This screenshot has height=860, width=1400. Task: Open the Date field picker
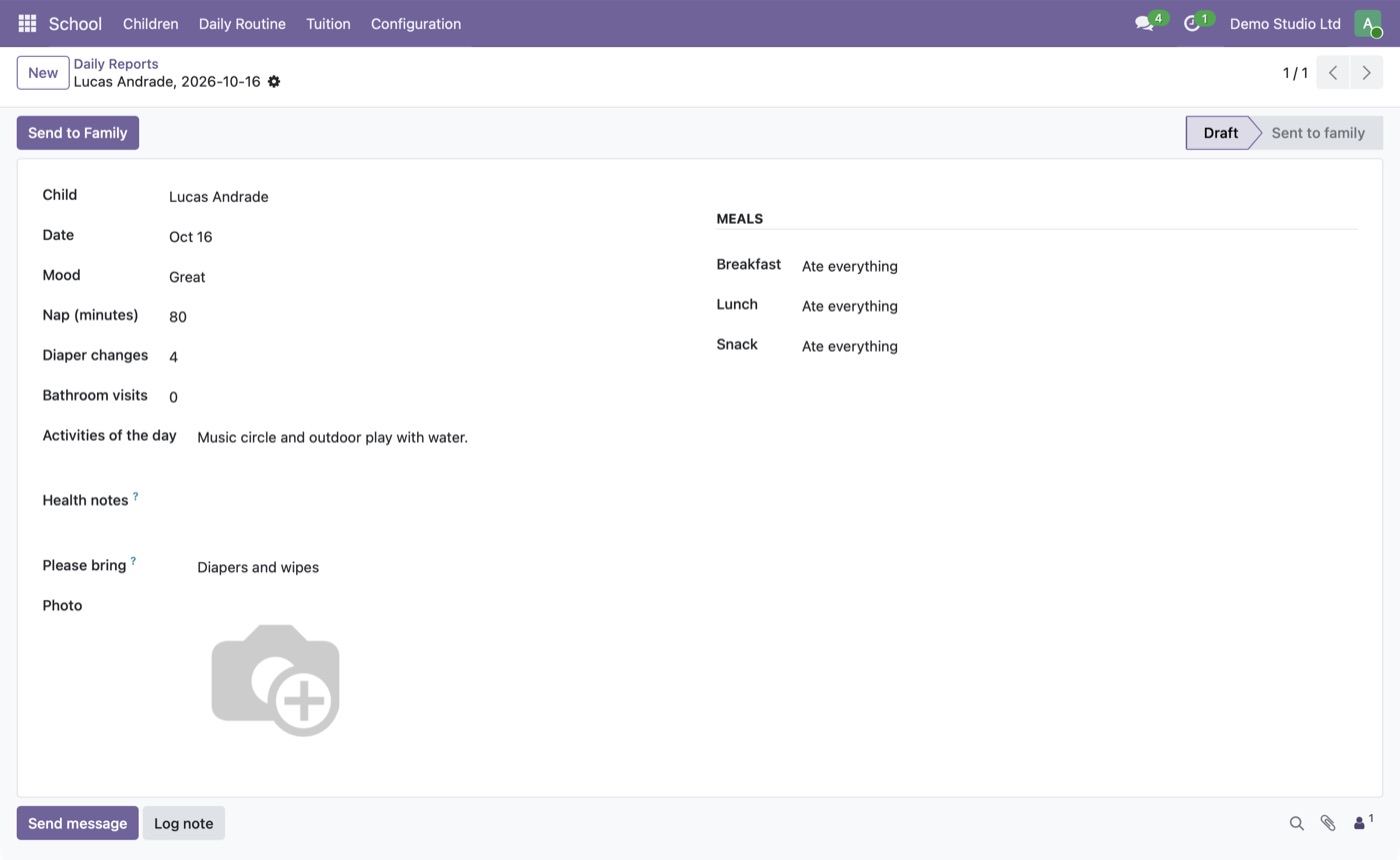(426, 237)
